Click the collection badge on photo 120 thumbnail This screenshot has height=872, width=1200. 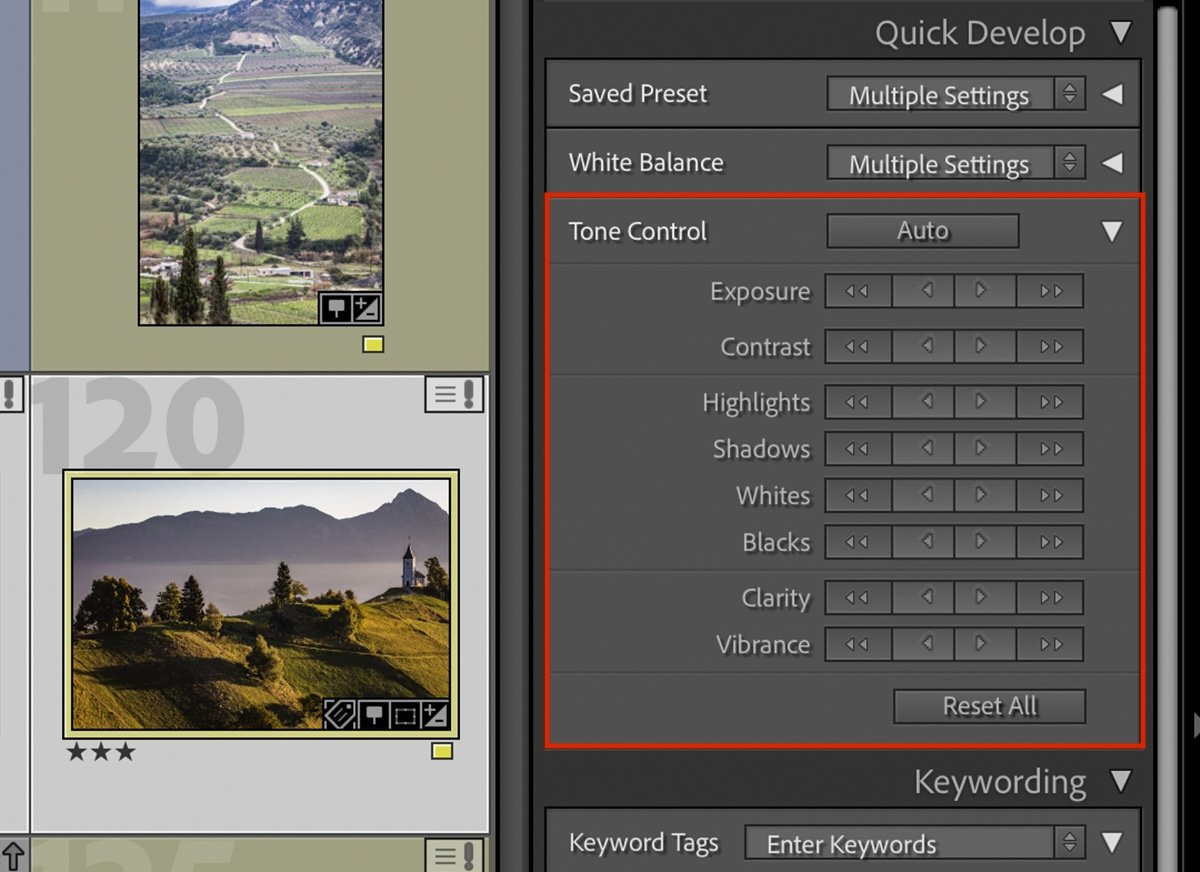click(374, 713)
